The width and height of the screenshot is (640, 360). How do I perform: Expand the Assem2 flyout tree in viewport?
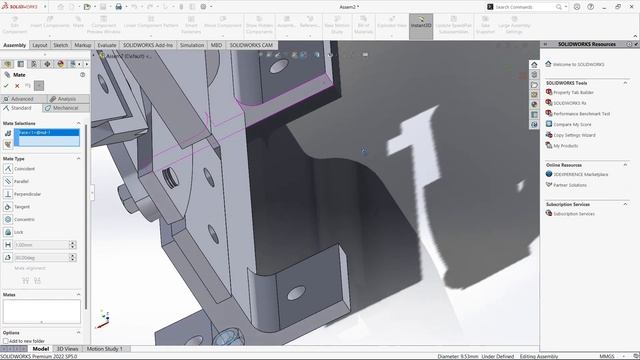[x=94, y=56]
